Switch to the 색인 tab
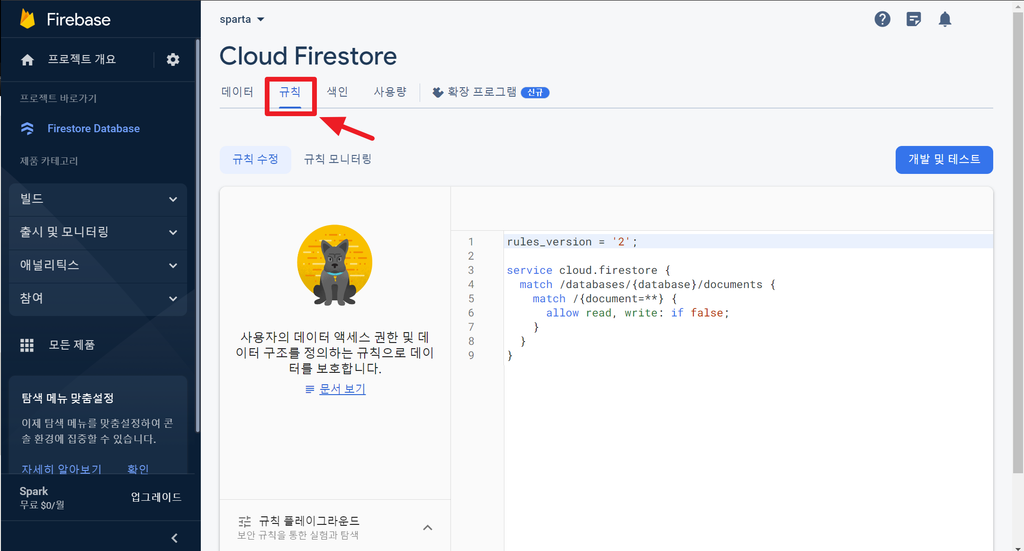1024x551 pixels. [x=337, y=92]
